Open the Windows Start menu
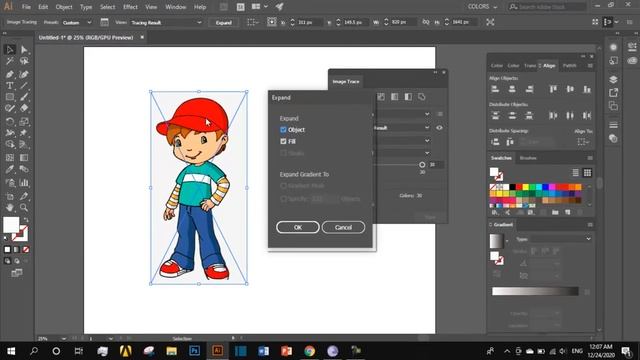Viewport: 640px width, 360px height. click(11, 351)
